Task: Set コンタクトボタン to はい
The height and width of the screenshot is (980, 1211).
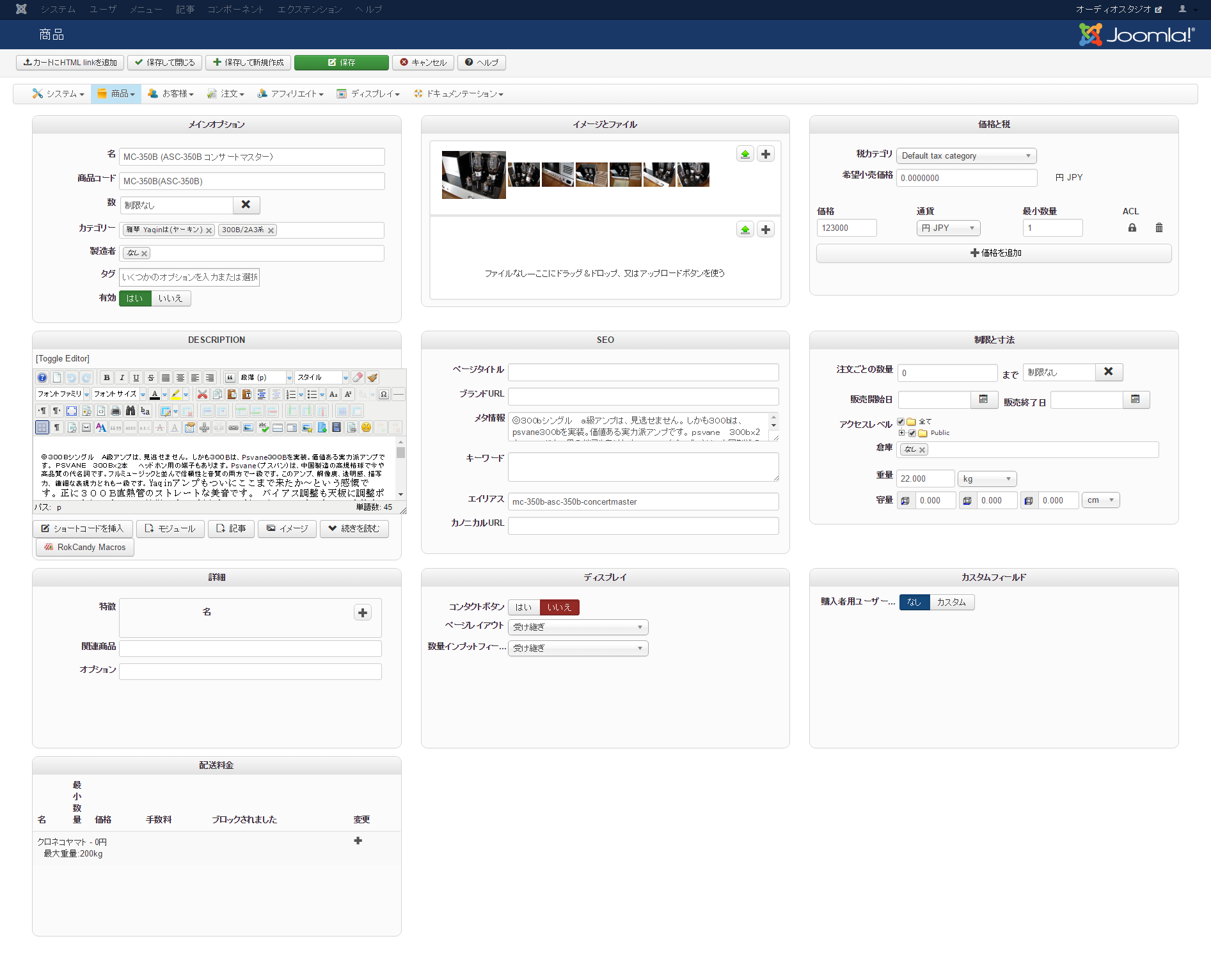Action: pos(524,607)
